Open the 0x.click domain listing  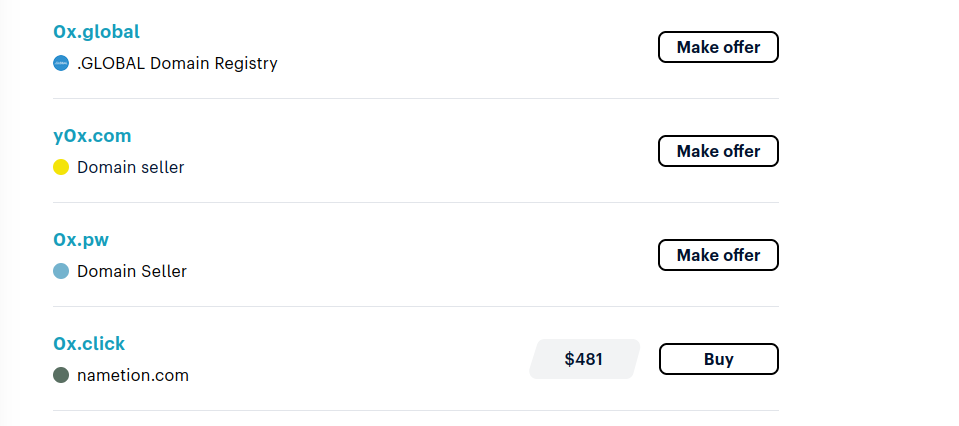89,343
